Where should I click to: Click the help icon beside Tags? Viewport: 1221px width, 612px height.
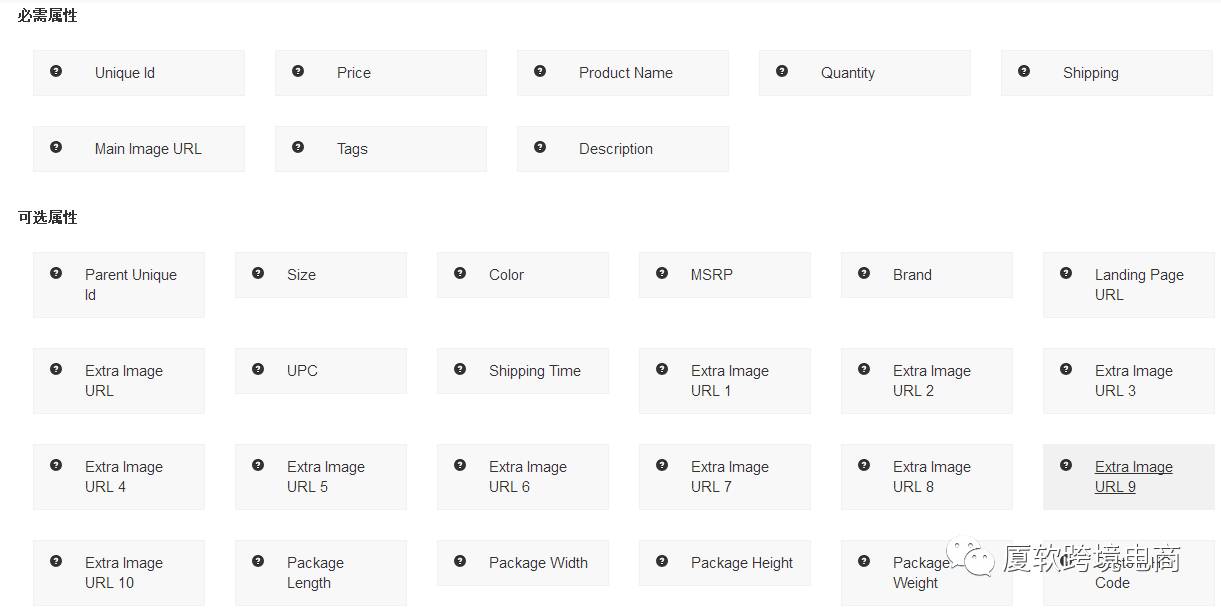[x=298, y=147]
